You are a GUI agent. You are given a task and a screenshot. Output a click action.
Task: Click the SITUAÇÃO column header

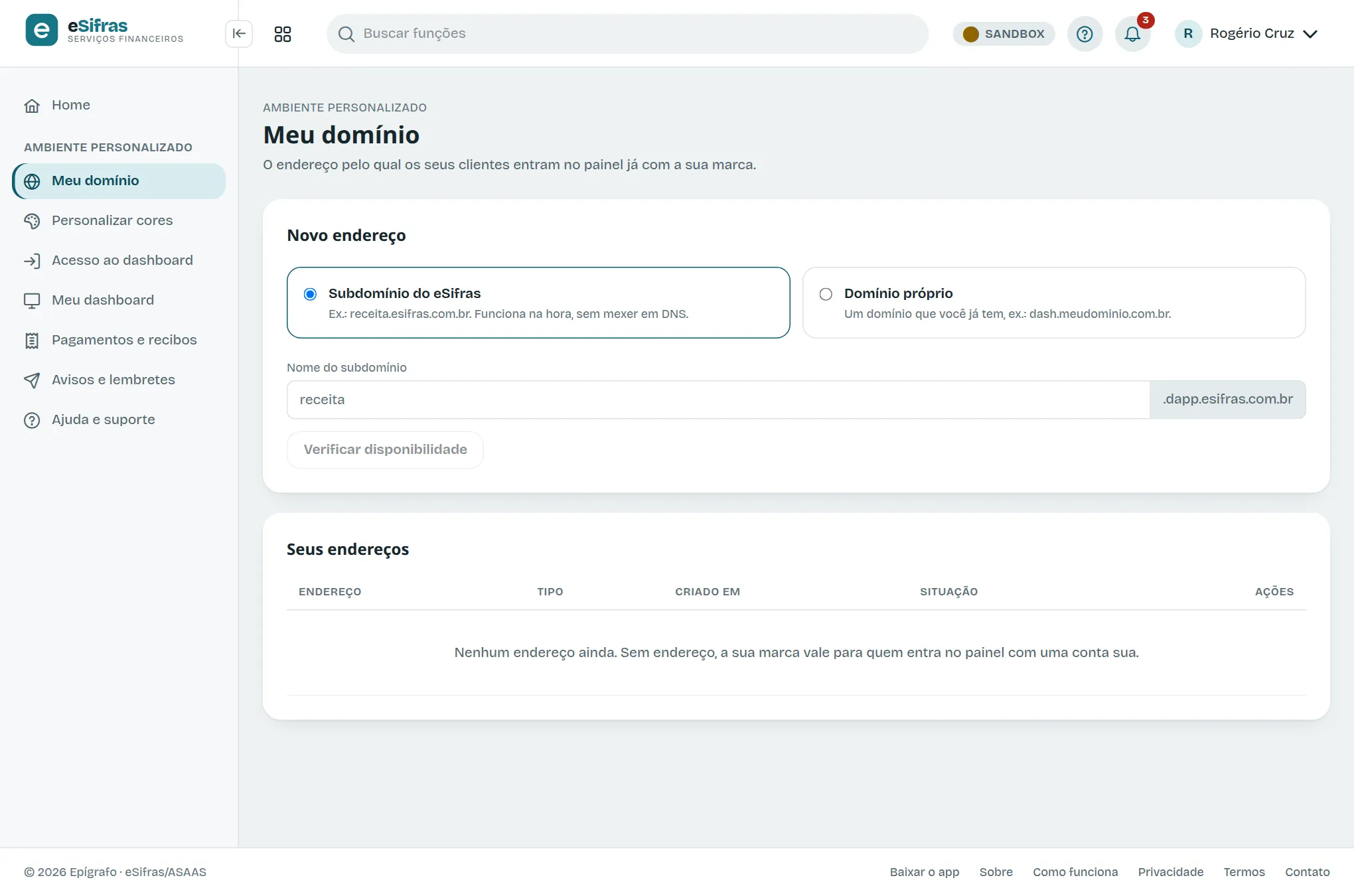point(948,592)
